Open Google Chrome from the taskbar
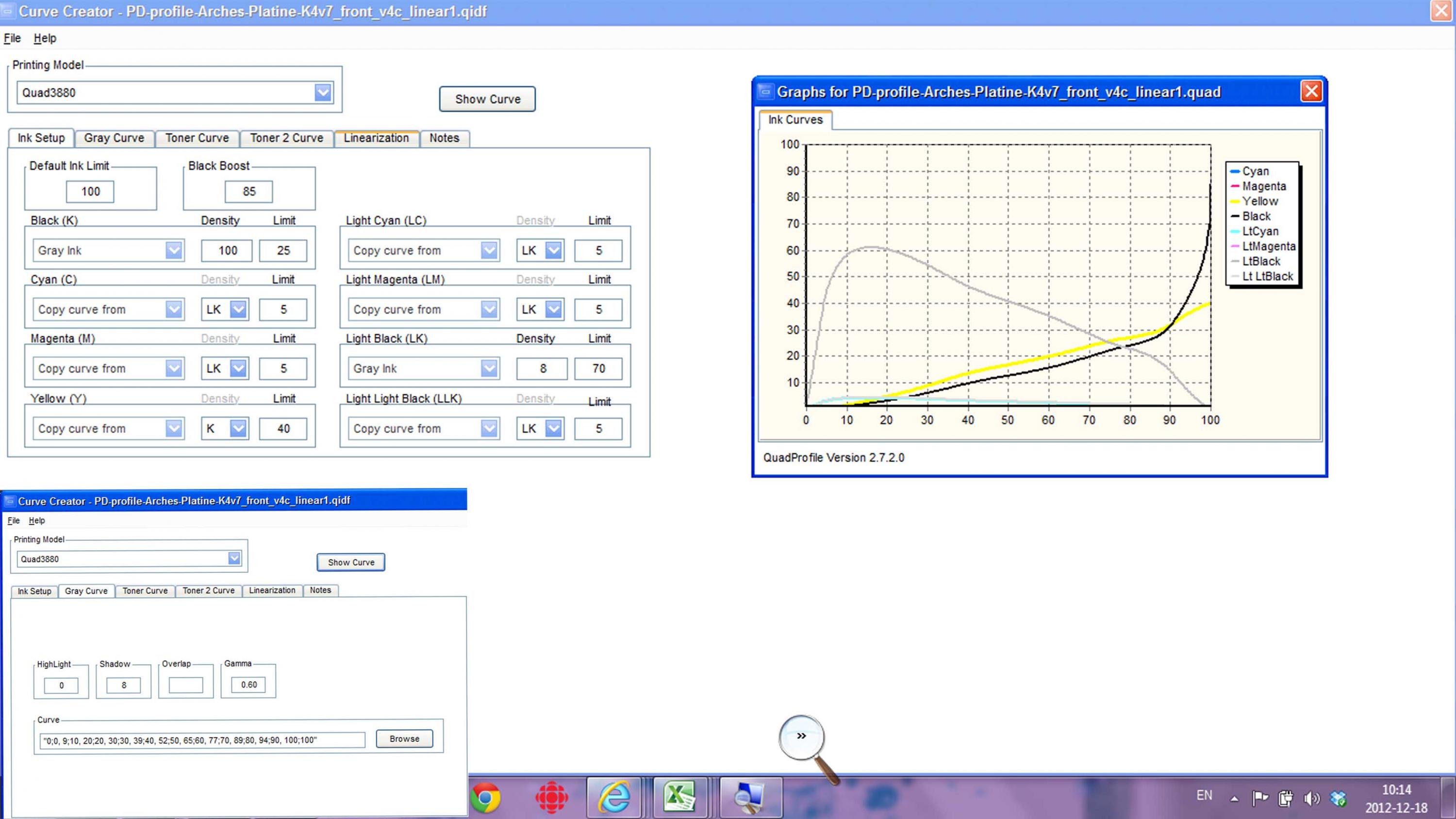This screenshot has height=819, width=1456. pyautogui.click(x=485, y=797)
